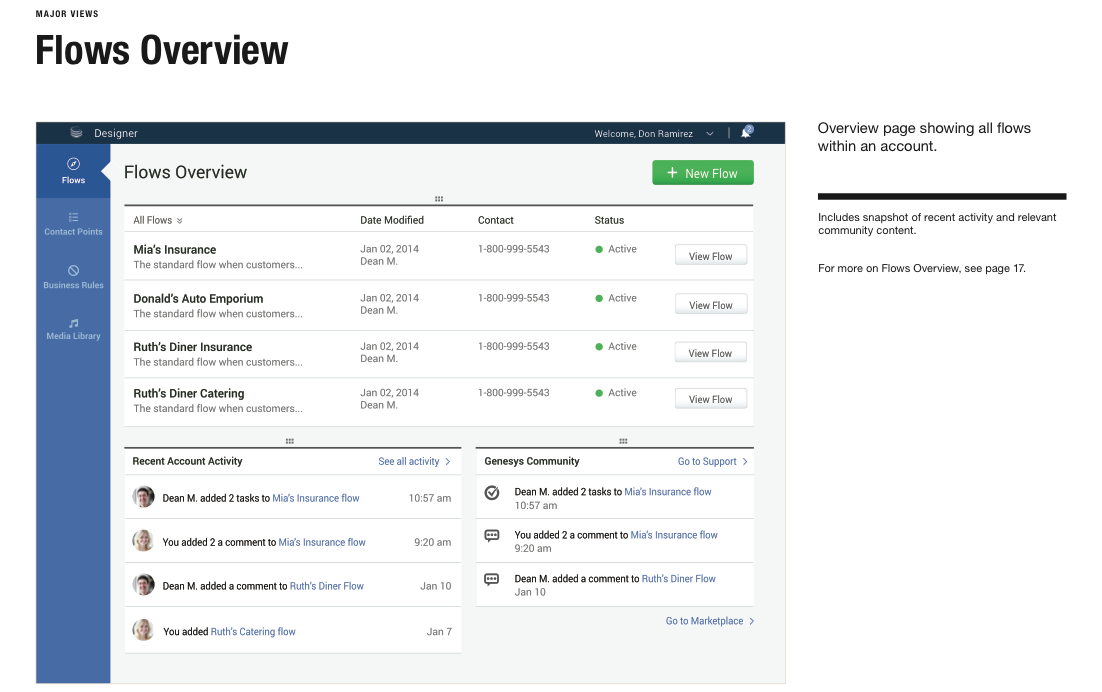View Flow for Ruth's Diner Catering
This screenshot has width=1102, height=692.
coord(711,399)
